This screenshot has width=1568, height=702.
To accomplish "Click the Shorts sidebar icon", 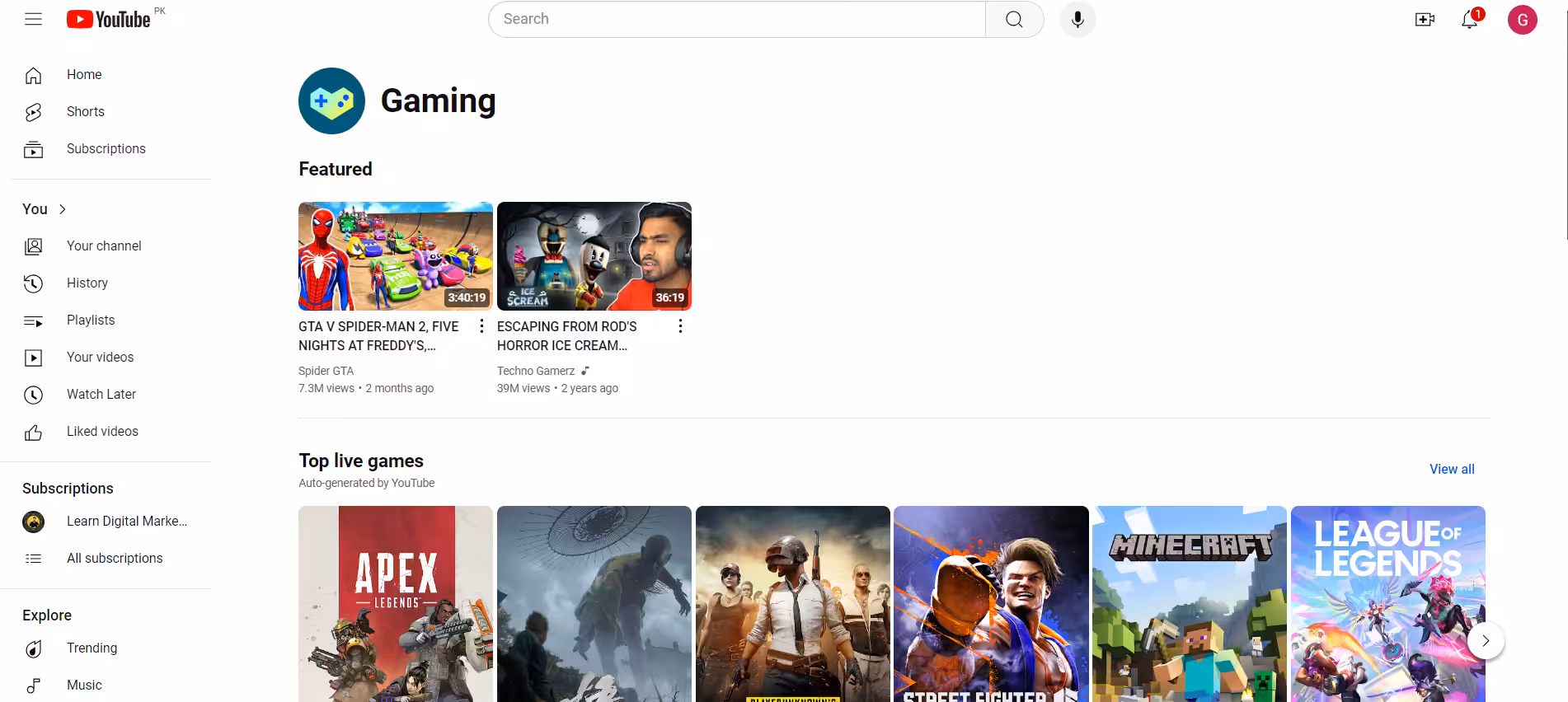I will point(33,112).
